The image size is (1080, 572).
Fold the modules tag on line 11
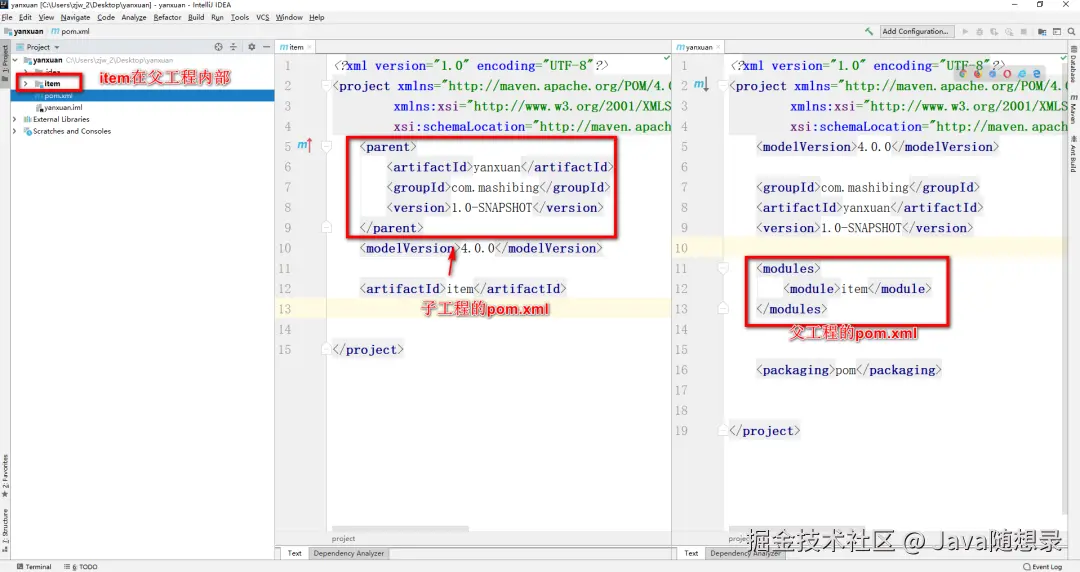coord(723,268)
